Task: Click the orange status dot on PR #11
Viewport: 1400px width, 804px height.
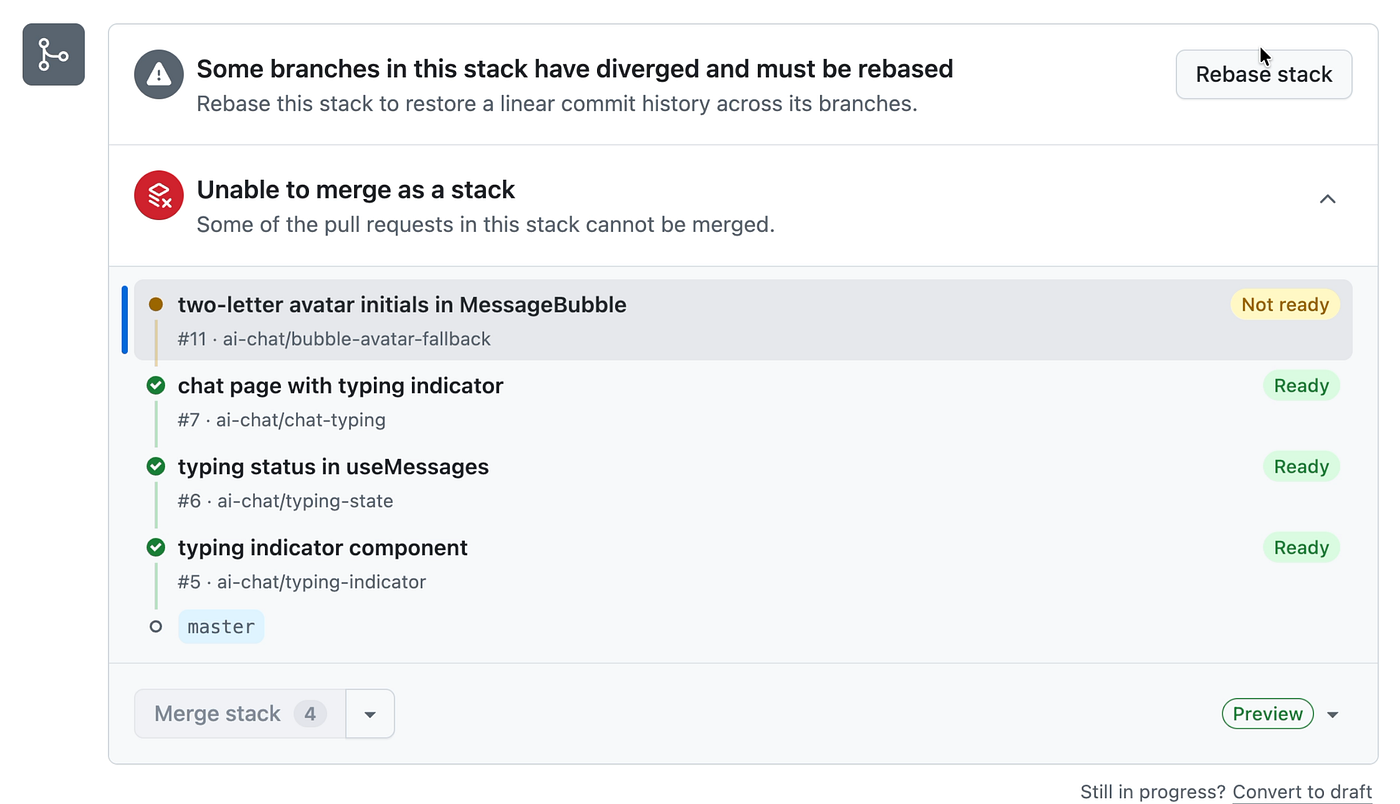Action: 156,304
